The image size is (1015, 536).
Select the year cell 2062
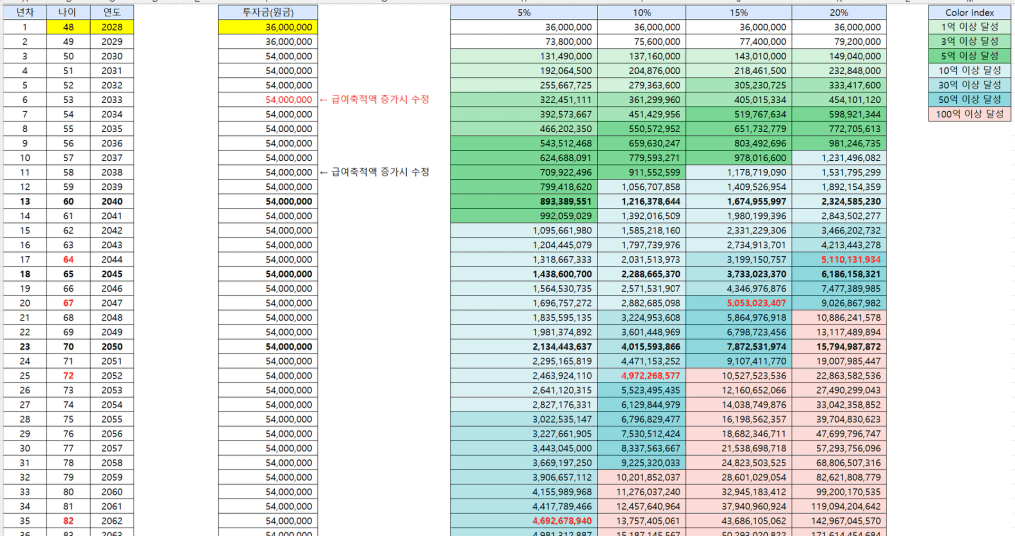(111, 520)
